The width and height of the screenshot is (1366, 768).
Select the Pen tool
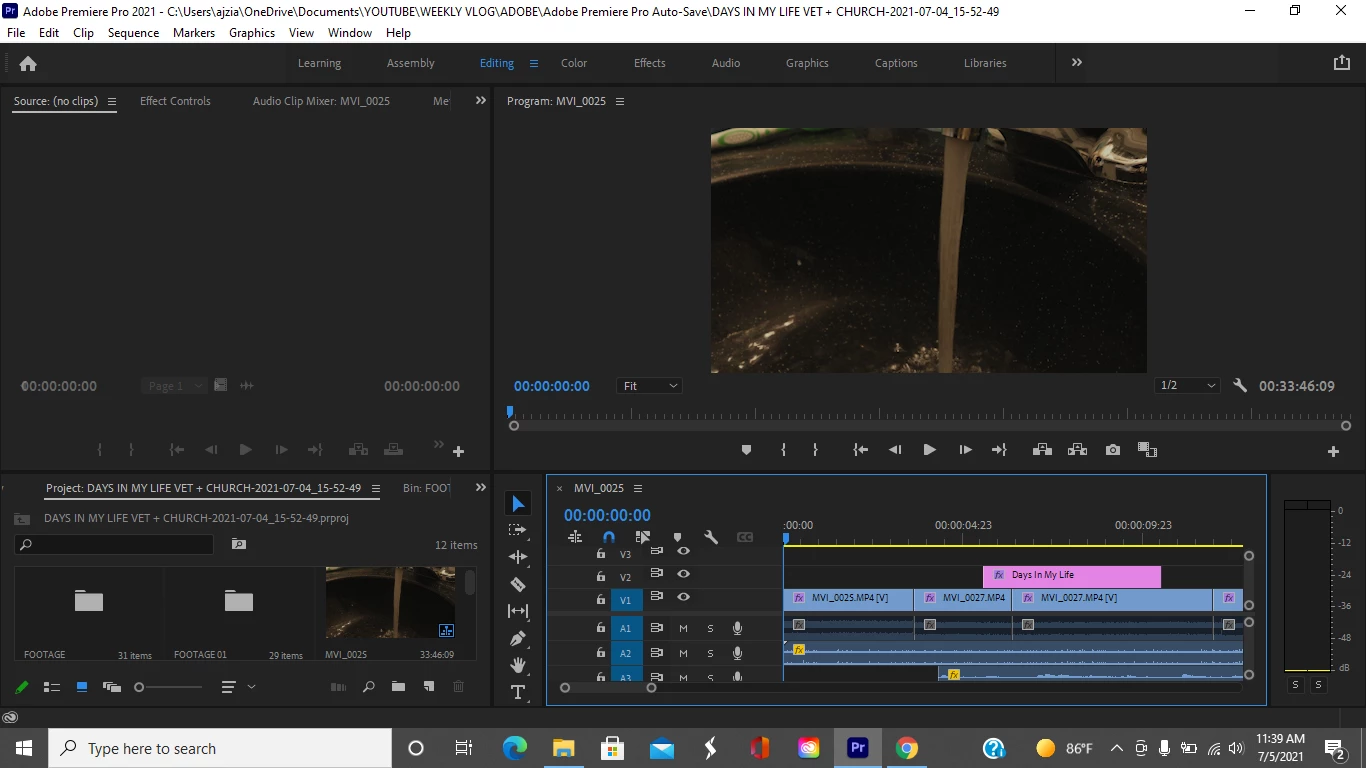pos(518,638)
